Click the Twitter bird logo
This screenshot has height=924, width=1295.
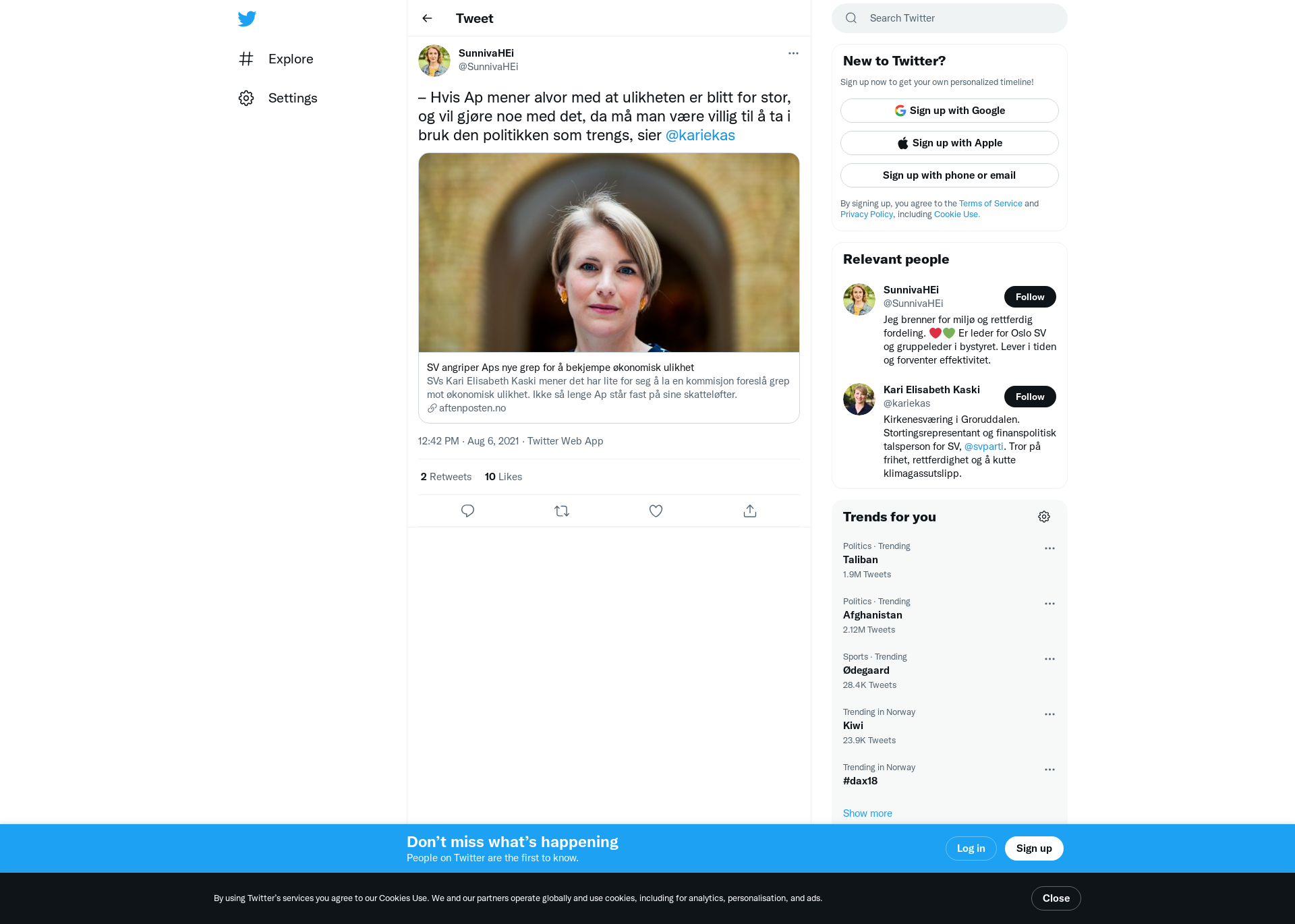click(247, 18)
